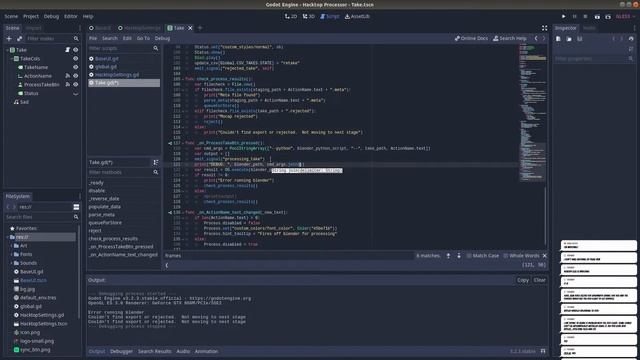This screenshot has width=640, height=360.
Task: Find previous match in search bar
Action: (x=448, y=256)
